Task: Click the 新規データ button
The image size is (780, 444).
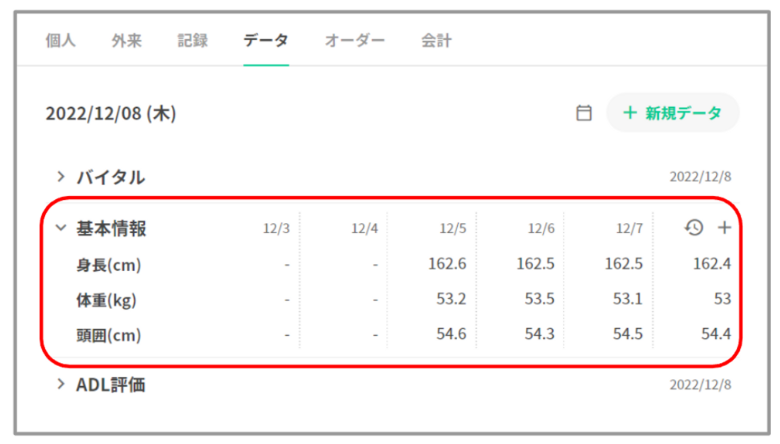Action: (x=672, y=114)
